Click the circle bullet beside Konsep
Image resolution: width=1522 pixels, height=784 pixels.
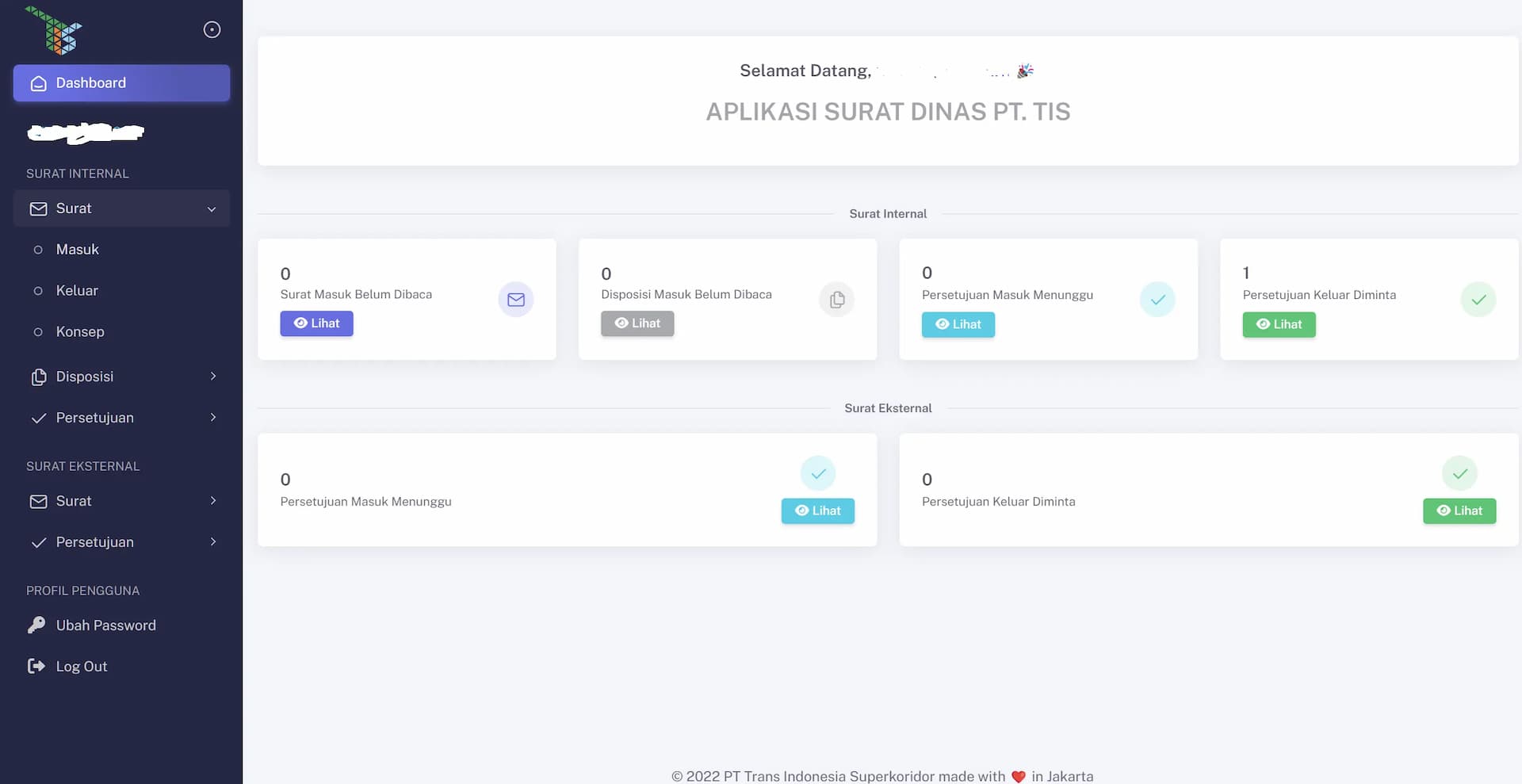pos(38,332)
